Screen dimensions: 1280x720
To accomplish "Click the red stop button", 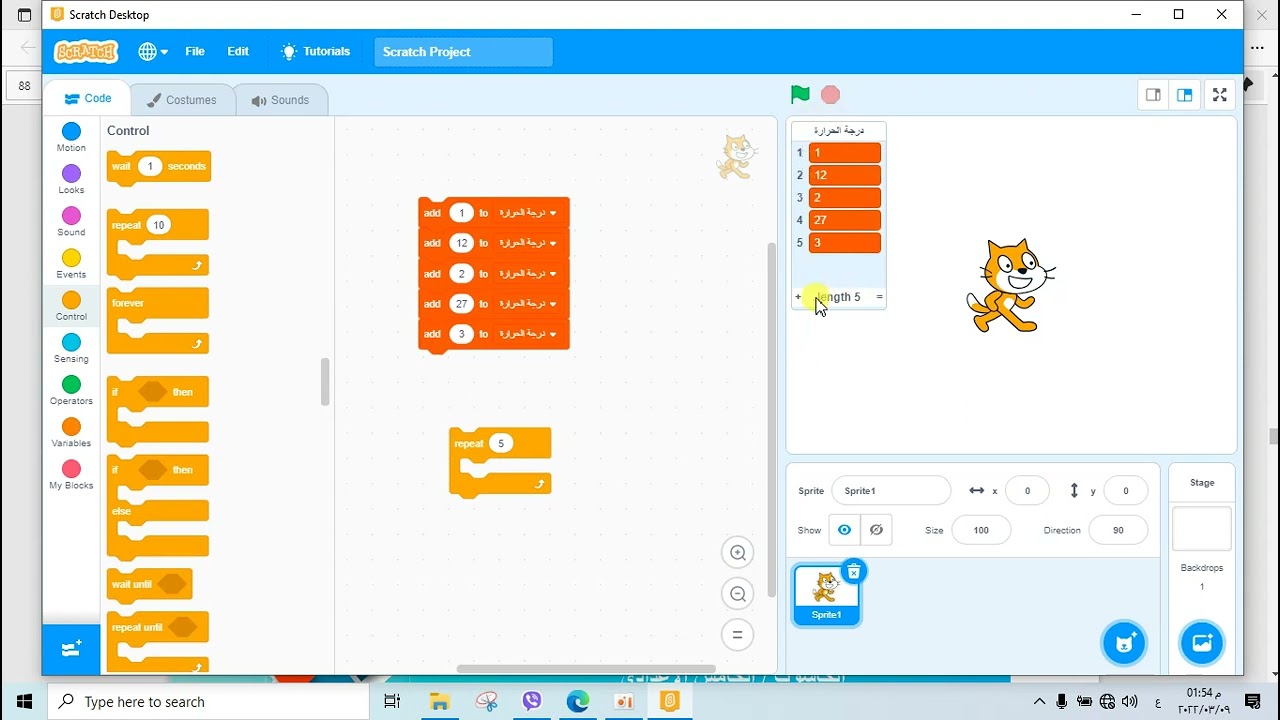I will coord(830,95).
